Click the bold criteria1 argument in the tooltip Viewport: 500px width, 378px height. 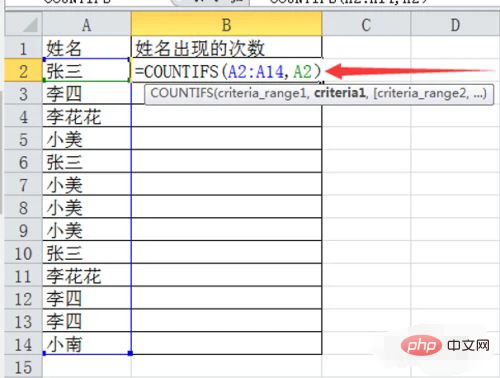click(340, 93)
